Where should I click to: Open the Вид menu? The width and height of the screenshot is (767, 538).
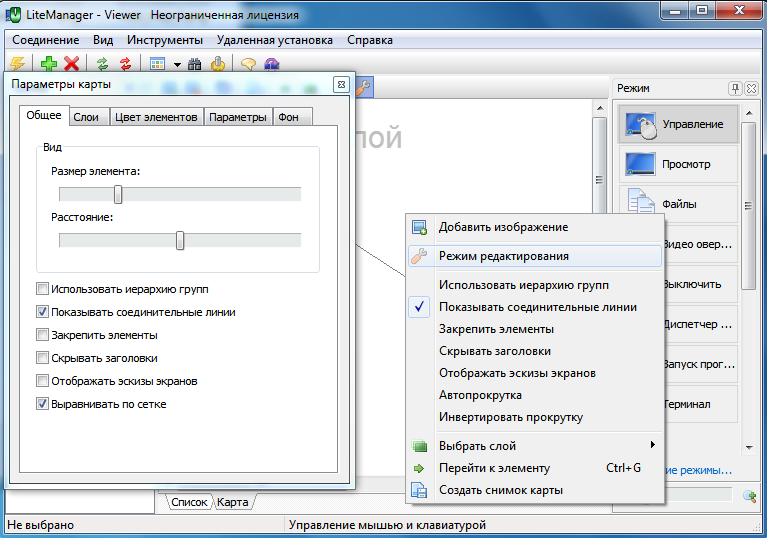tap(103, 40)
